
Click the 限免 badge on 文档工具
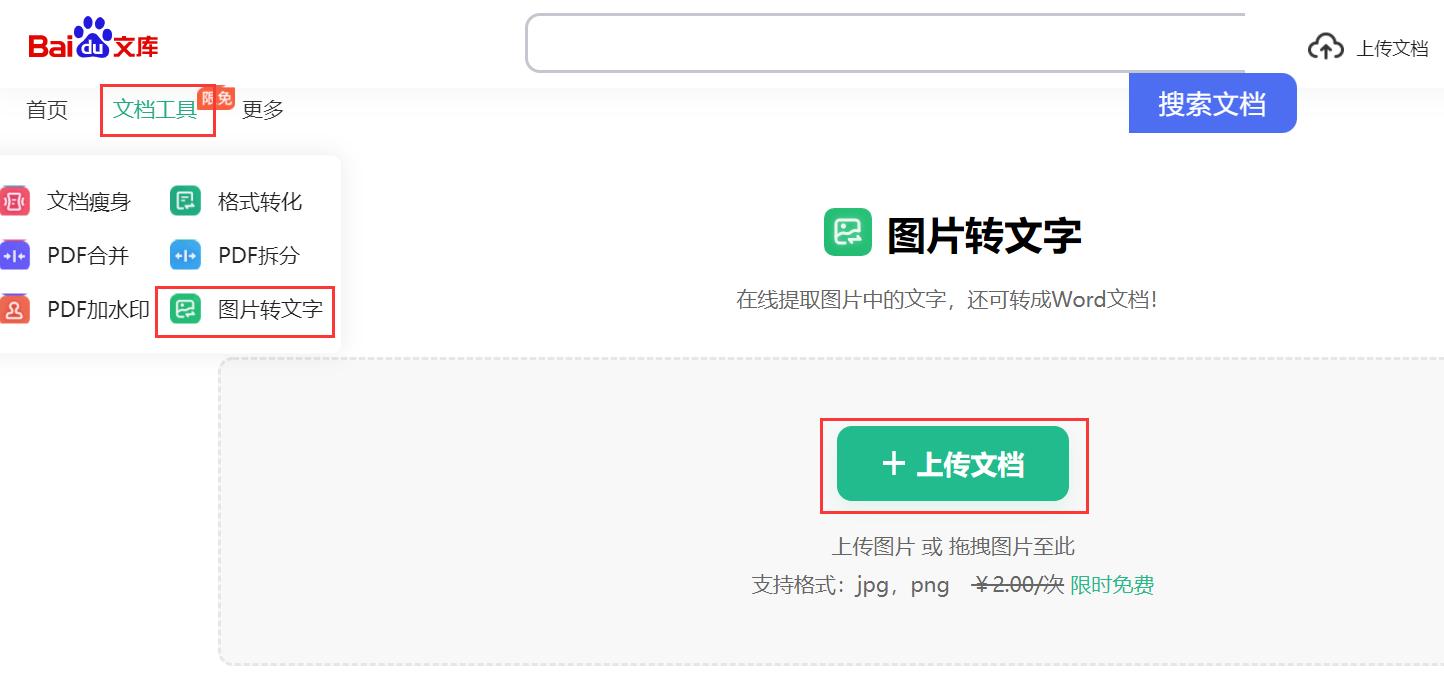click(216, 97)
